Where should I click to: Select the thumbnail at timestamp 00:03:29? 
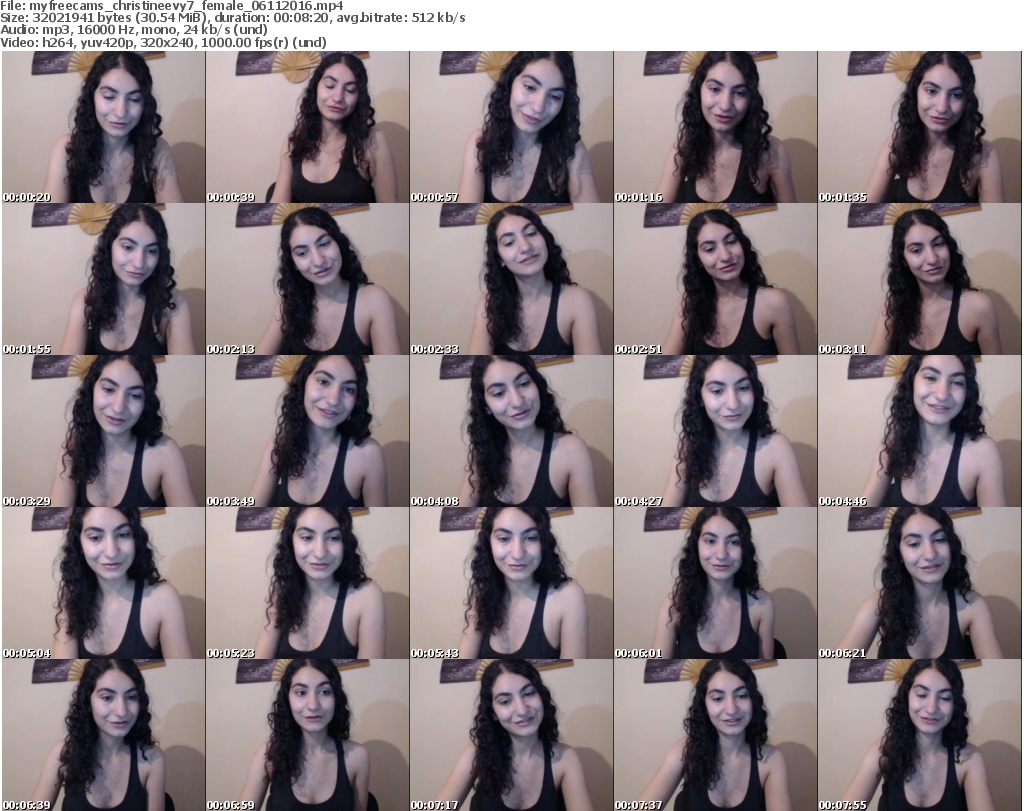coord(103,431)
